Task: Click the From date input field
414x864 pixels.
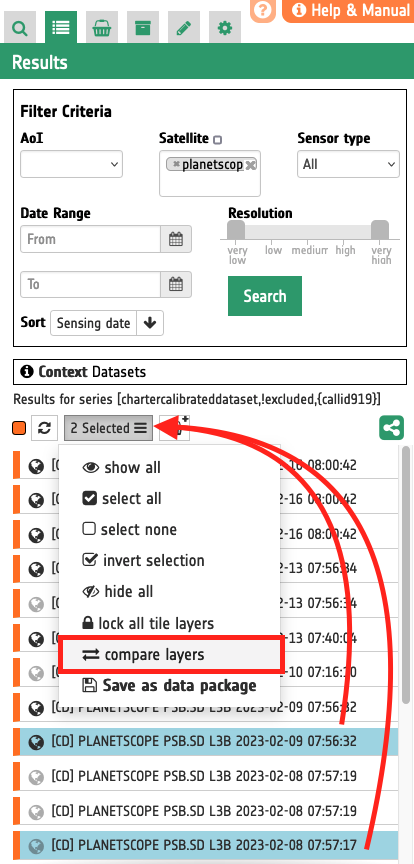Action: click(90, 239)
